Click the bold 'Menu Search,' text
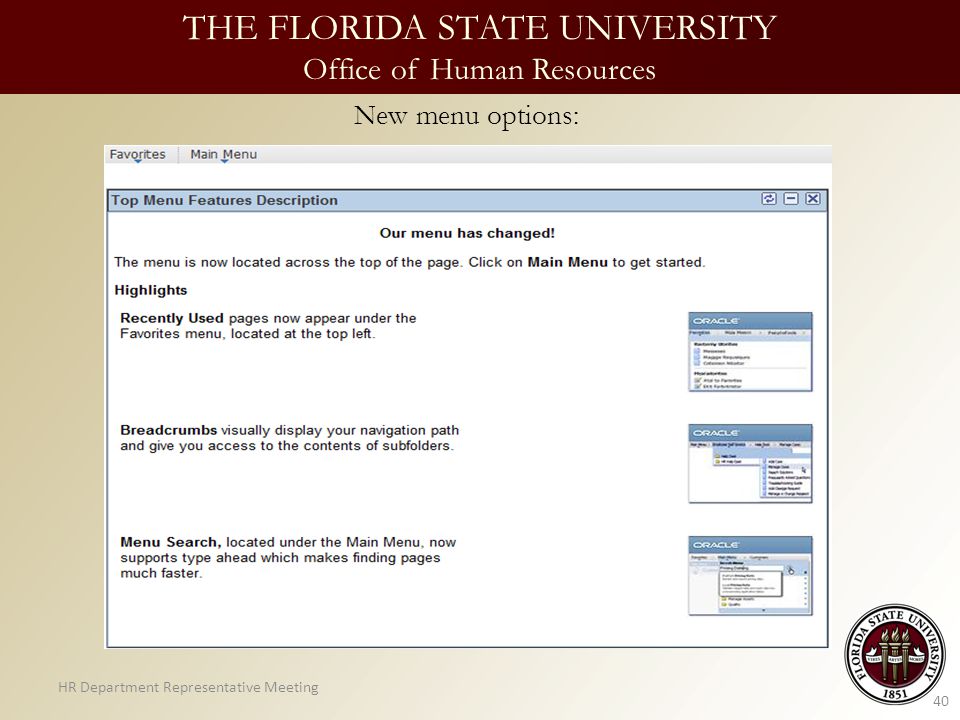 (x=171, y=542)
